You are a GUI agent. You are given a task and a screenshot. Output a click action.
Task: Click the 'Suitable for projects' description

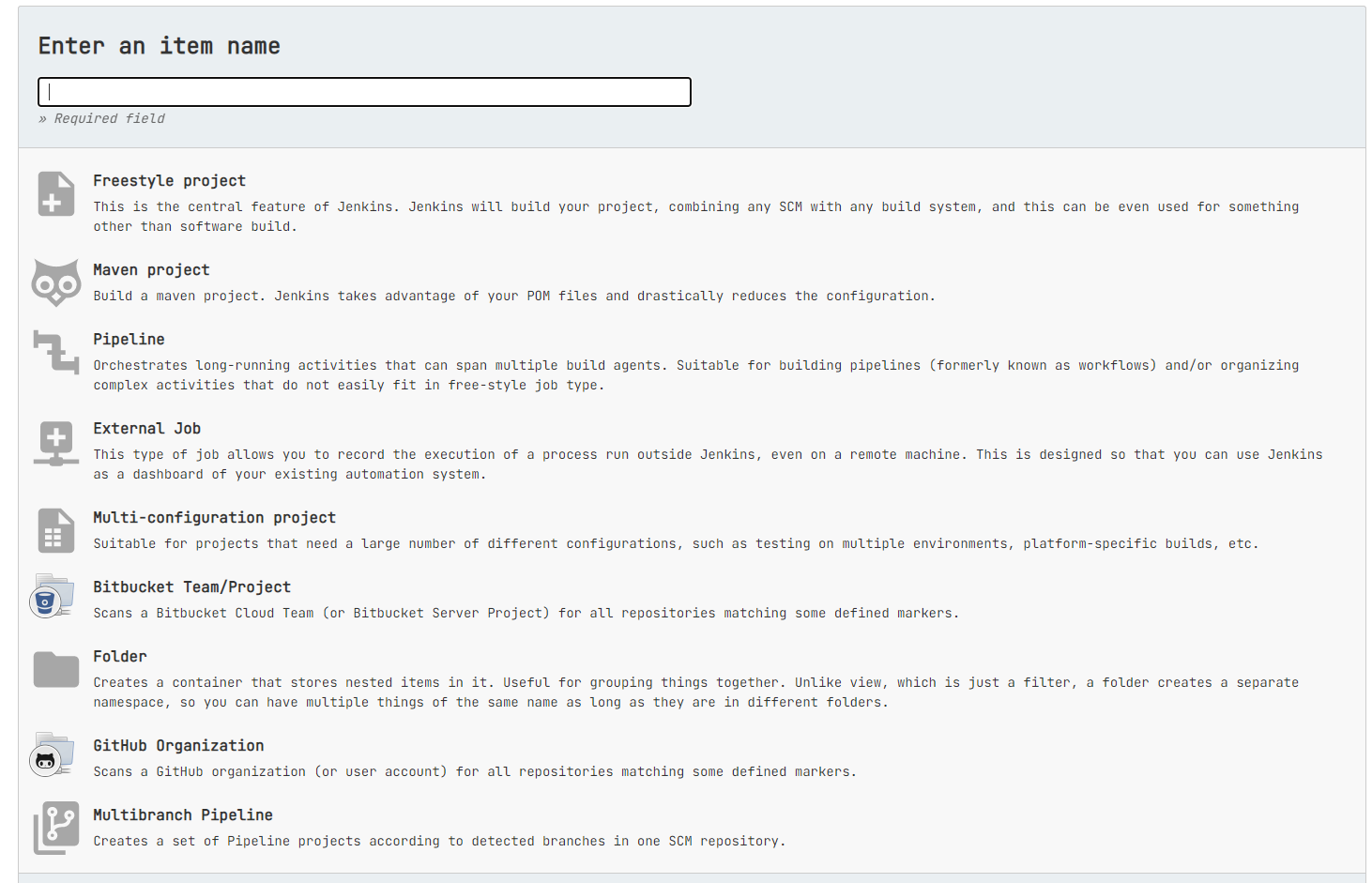[x=676, y=544]
